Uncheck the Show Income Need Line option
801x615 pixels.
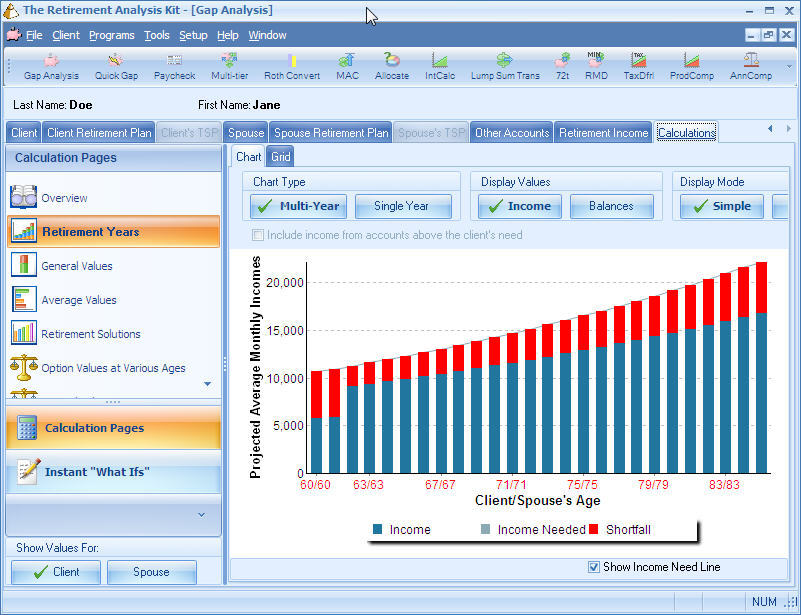coord(594,567)
